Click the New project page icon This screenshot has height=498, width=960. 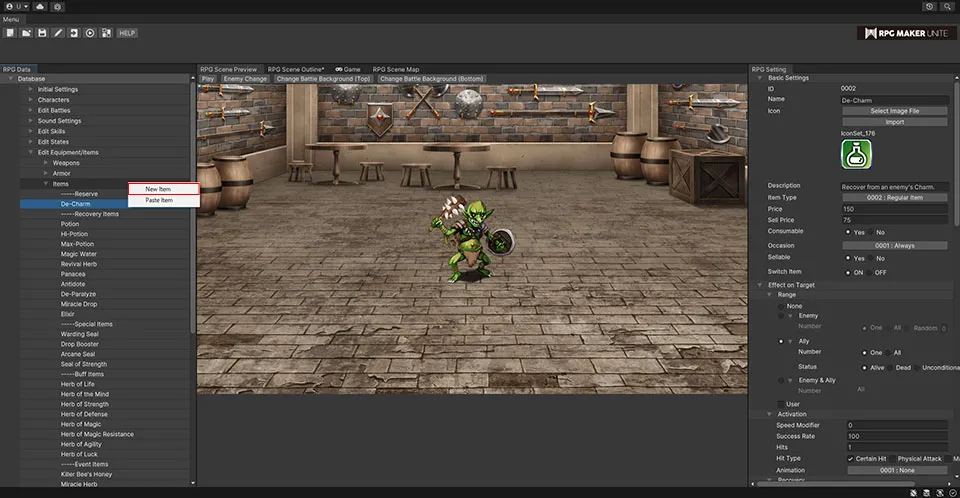click(10, 33)
